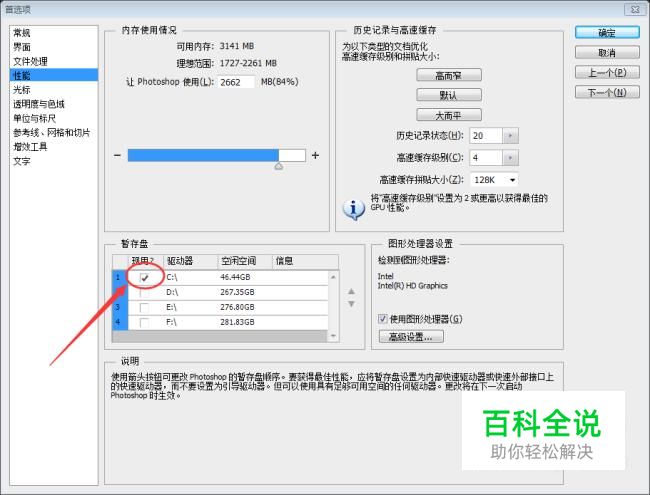The image size is (650, 495).
Task: Click the 276.80GB free space cell
Action: click(x=237, y=308)
